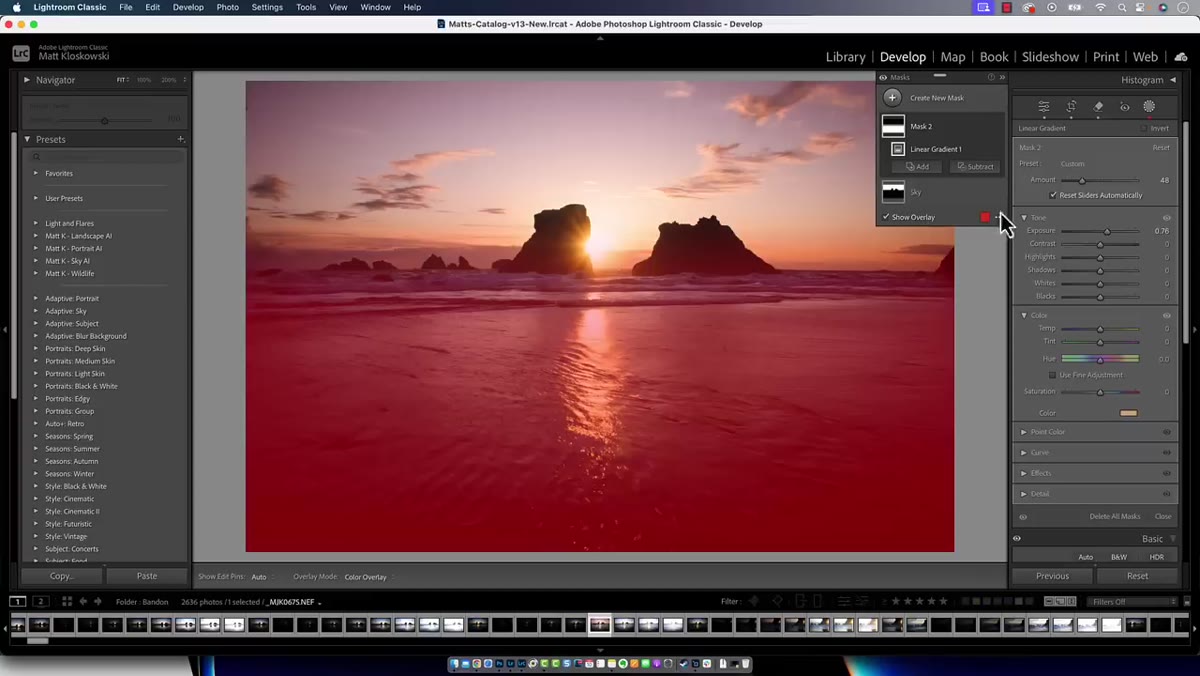The image size is (1200, 676).
Task: Select the Edit sliders tool icon
Action: point(1044,107)
